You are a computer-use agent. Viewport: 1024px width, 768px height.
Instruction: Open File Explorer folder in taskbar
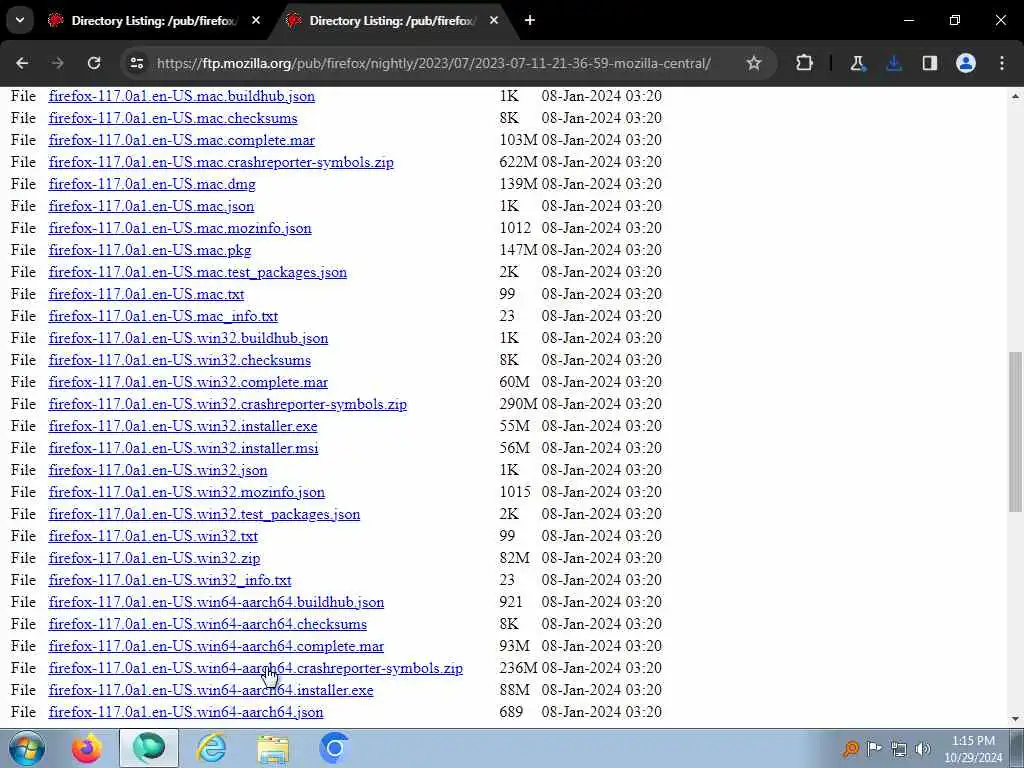[x=273, y=748]
